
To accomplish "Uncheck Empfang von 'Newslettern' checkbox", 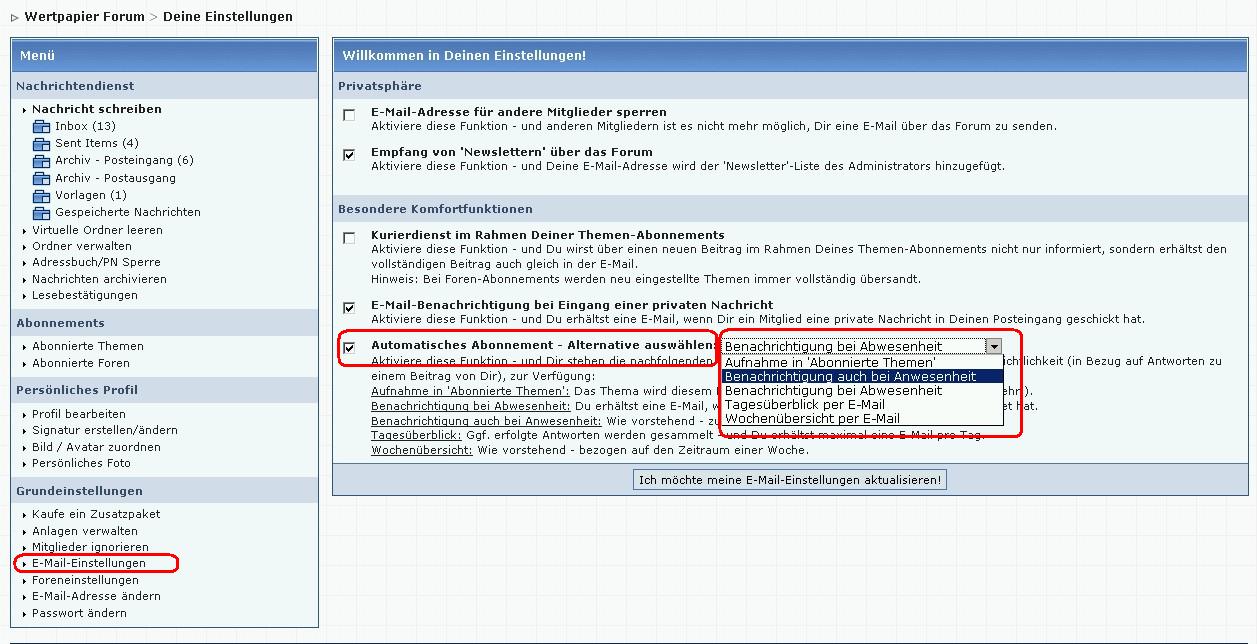I will 349,155.
